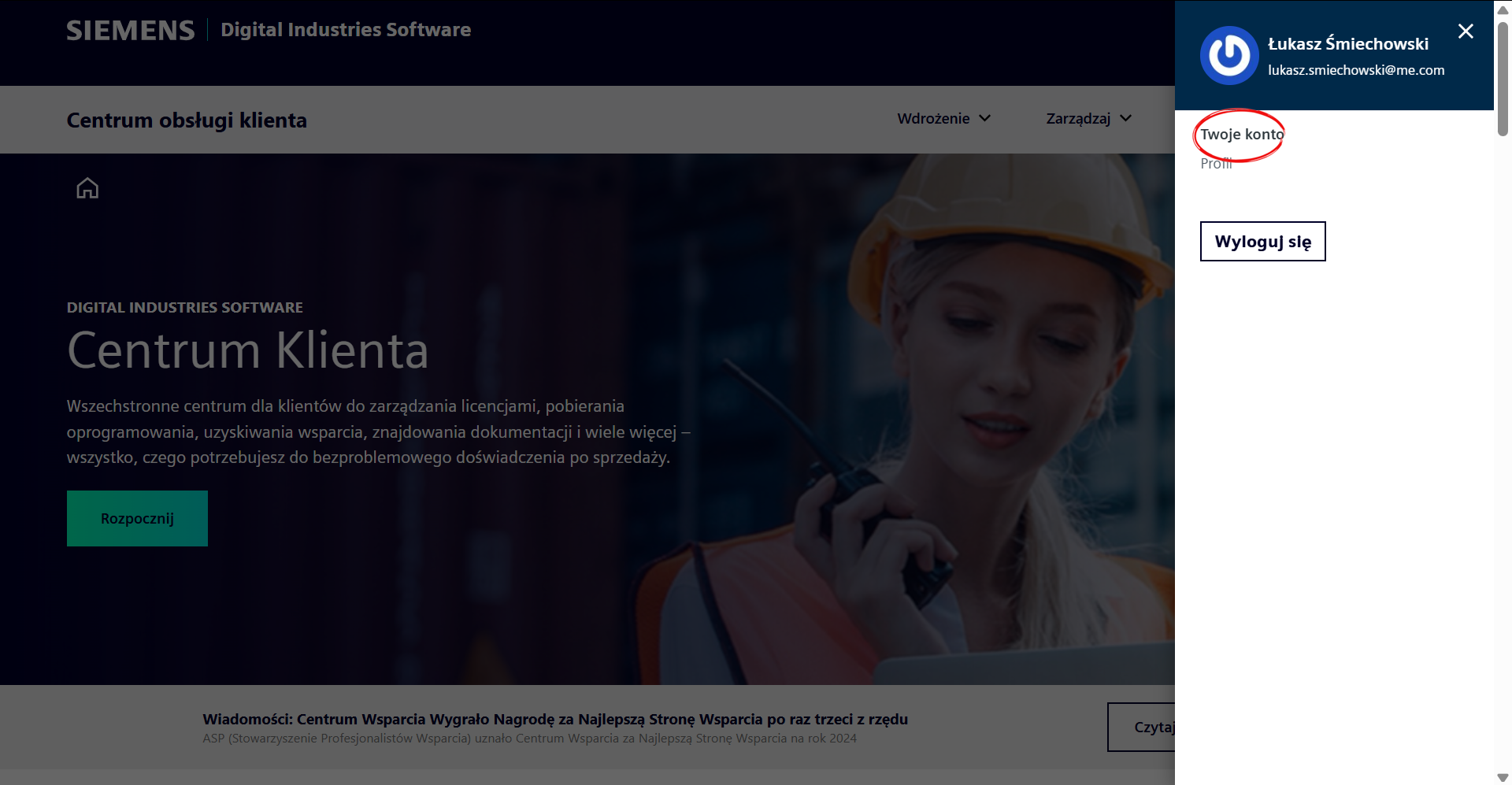Click the Wyloguj się button
Image resolution: width=1512 pixels, height=785 pixels.
click(x=1262, y=242)
